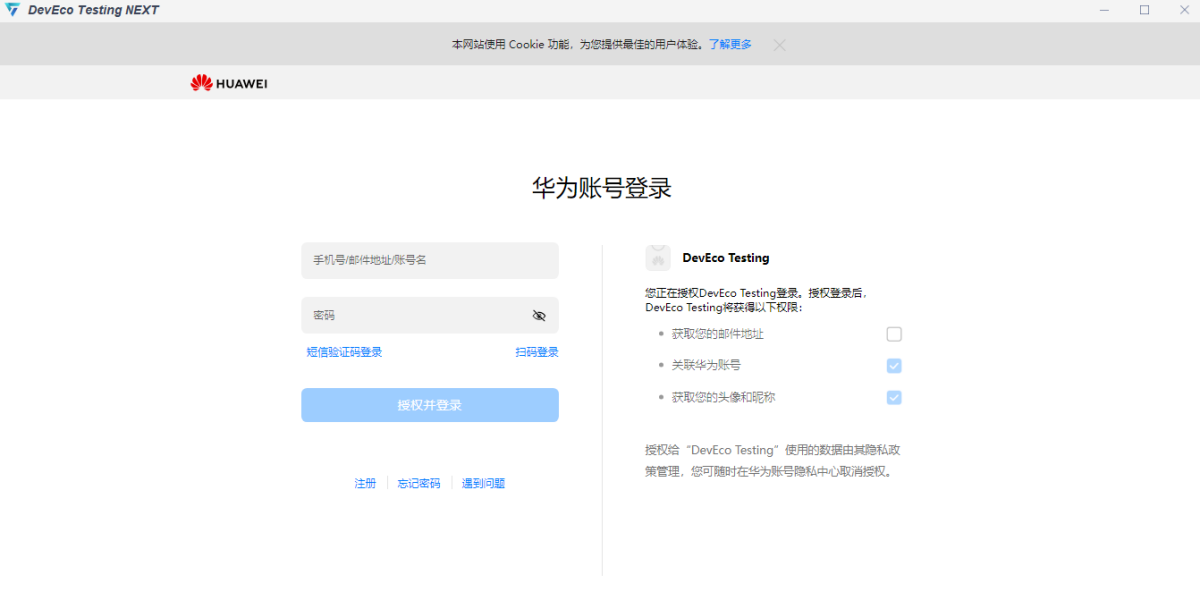
Task: Focus the 密码 password field
Action: [430, 315]
